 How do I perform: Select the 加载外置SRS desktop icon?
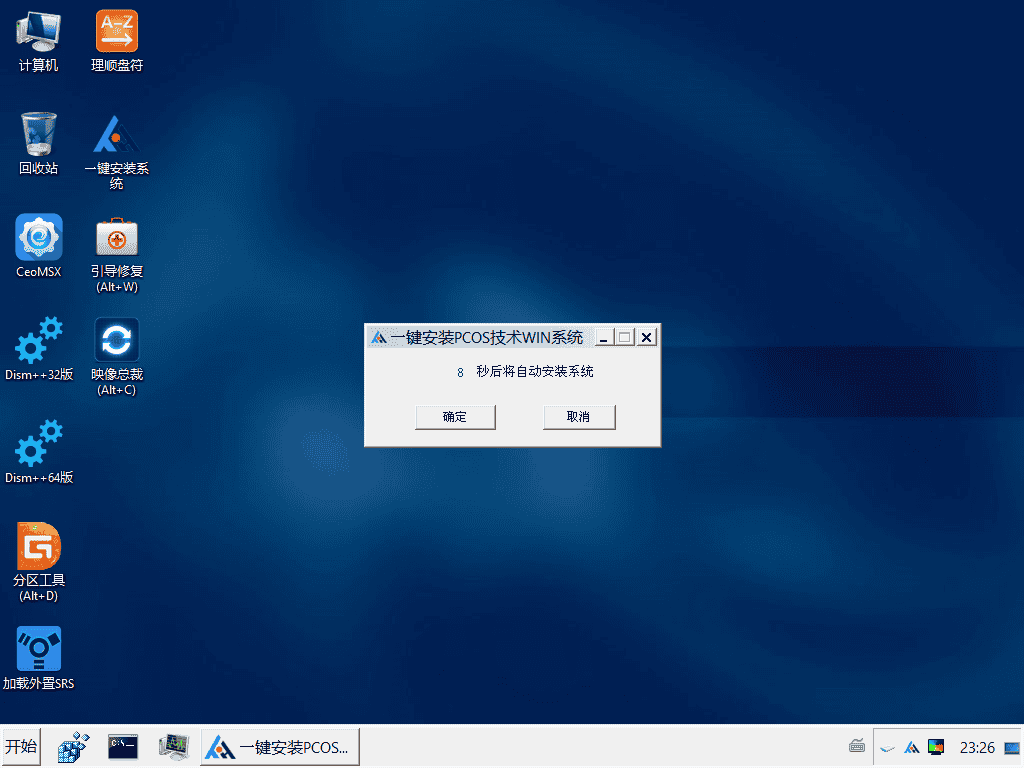click(39, 658)
